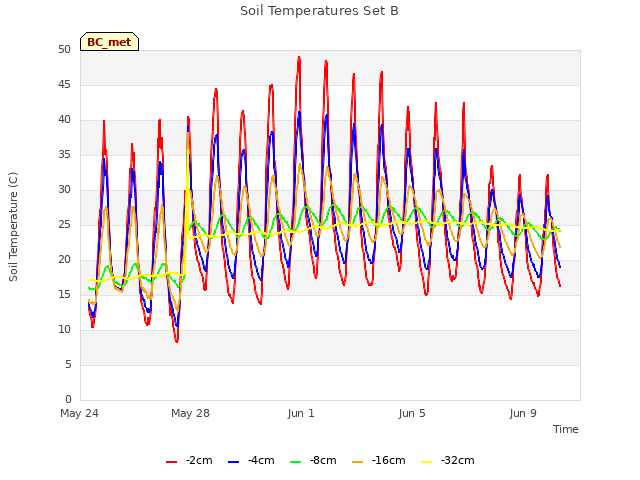The image size is (640, 480).
Task: Click the BC_met label box
Action: tap(109, 42)
